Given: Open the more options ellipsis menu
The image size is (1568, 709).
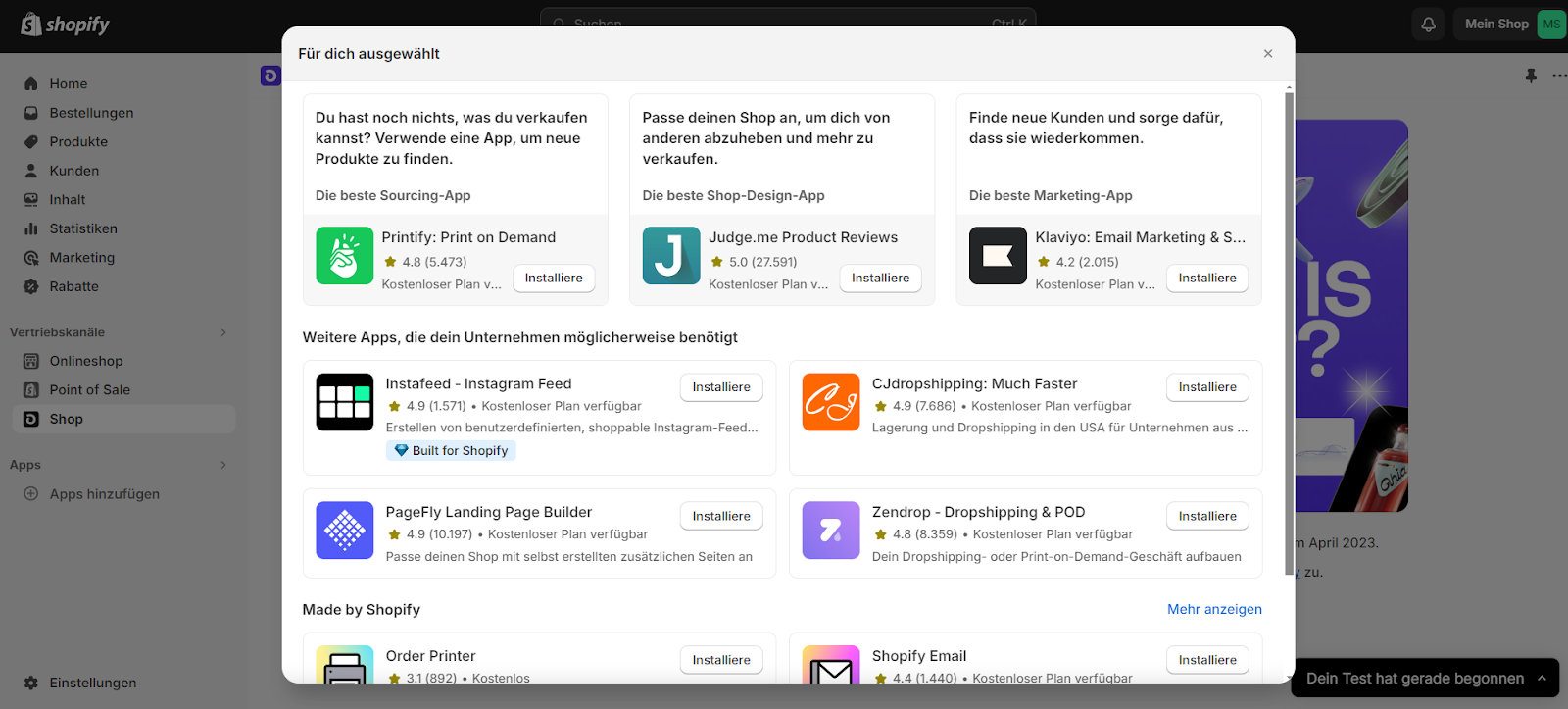Looking at the screenshot, I should (x=1559, y=76).
